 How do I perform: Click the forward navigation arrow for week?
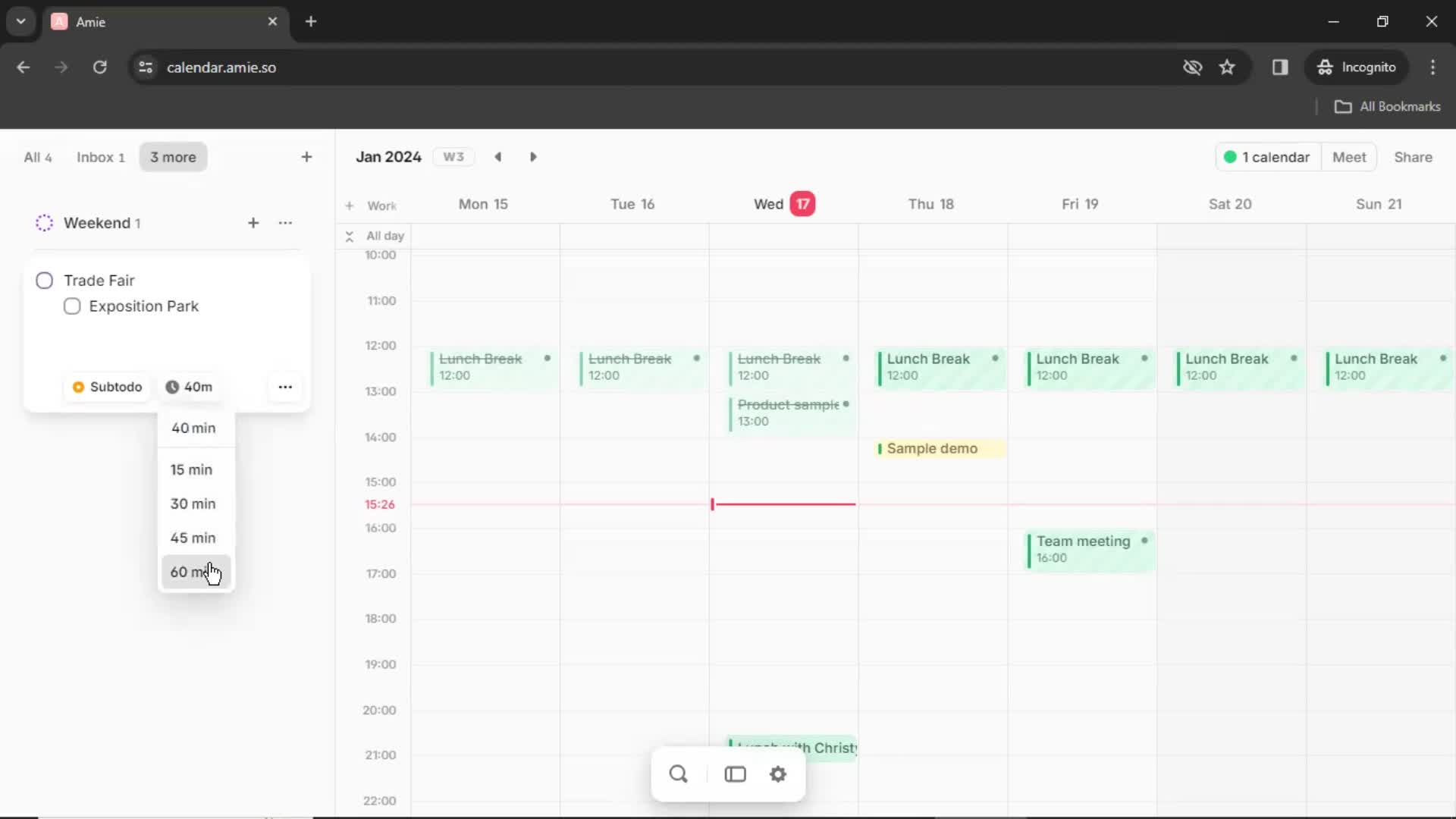pyautogui.click(x=535, y=157)
